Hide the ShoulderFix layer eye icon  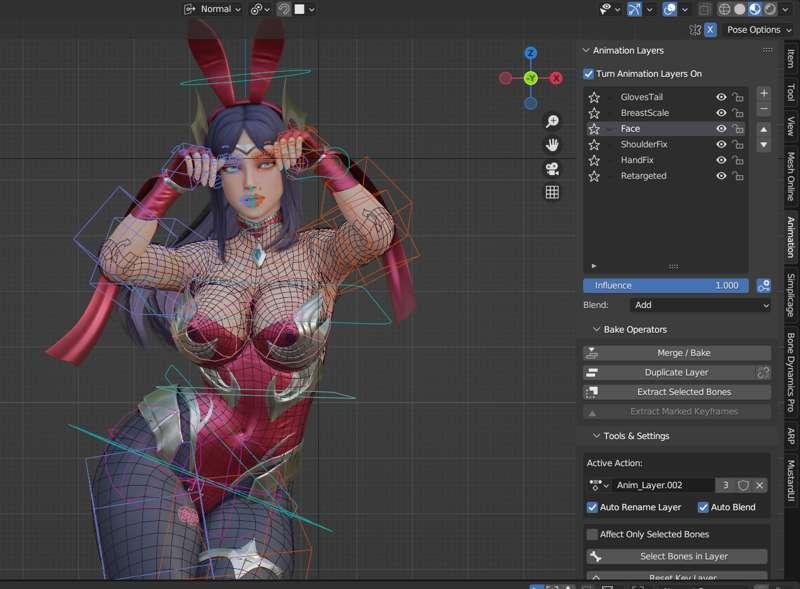(721, 144)
